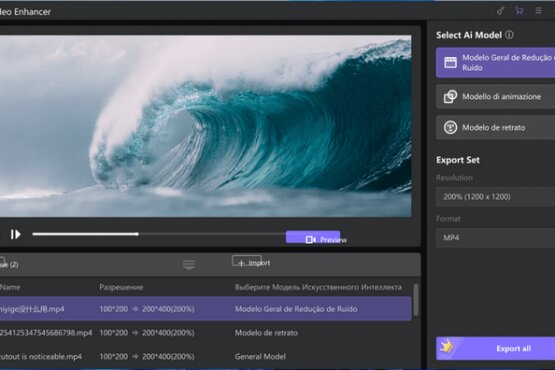Select Modelo Geral de Redução de Ruído model
The height and width of the screenshot is (370, 555).
point(496,63)
